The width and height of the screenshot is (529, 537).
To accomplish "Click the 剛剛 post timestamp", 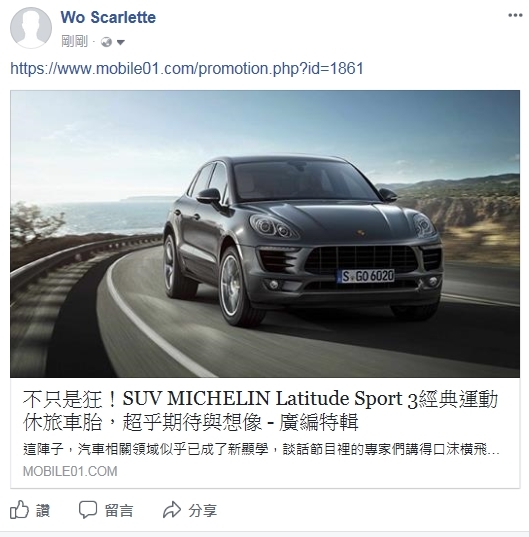I will click(75, 41).
